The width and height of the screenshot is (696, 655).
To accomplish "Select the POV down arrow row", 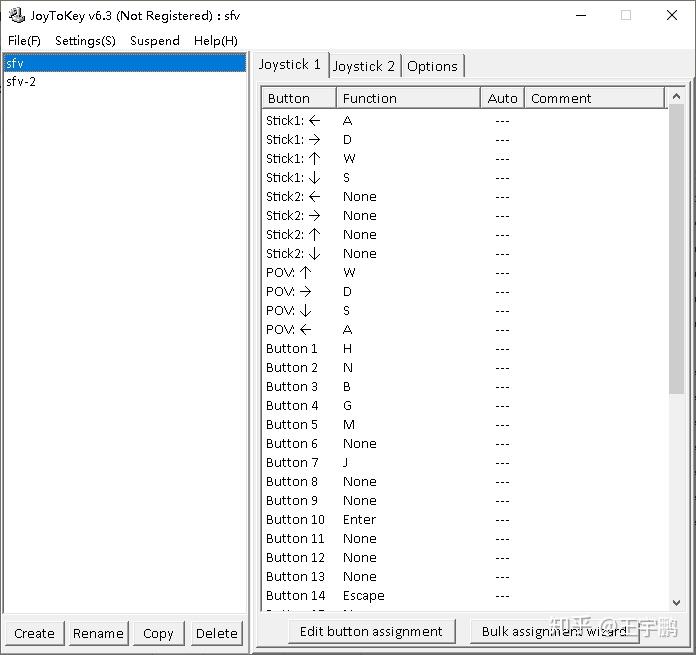I will click(x=465, y=311).
